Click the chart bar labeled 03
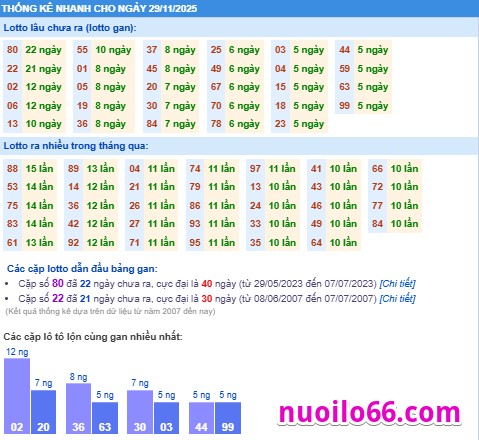 166,418
